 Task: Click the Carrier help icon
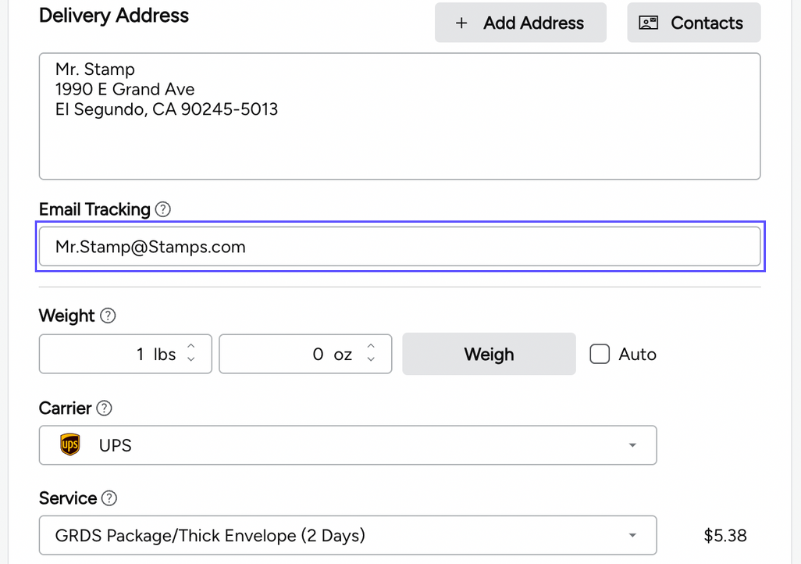(x=104, y=409)
